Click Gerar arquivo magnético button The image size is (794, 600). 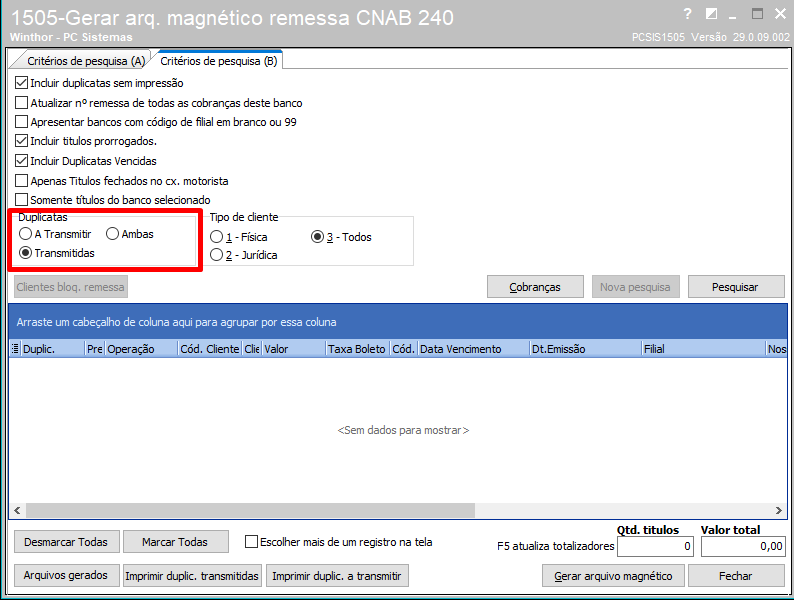click(613, 576)
